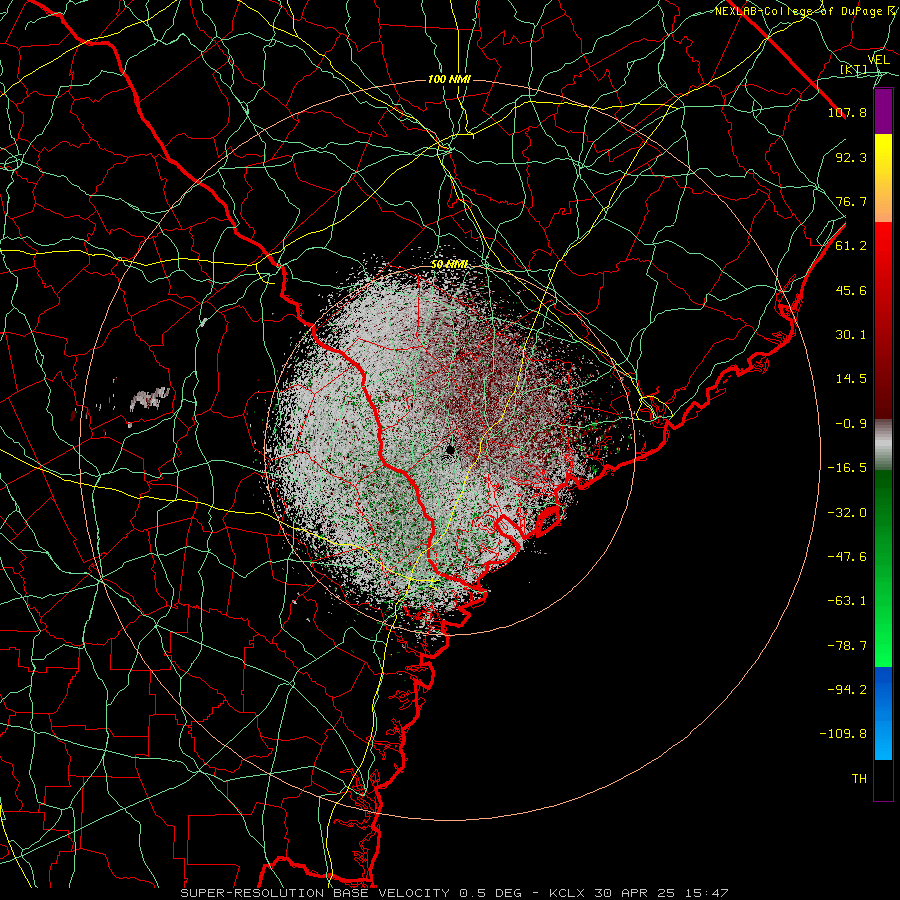Click the [KT] units label
The image size is (900, 900).
pyautogui.click(x=853, y=70)
